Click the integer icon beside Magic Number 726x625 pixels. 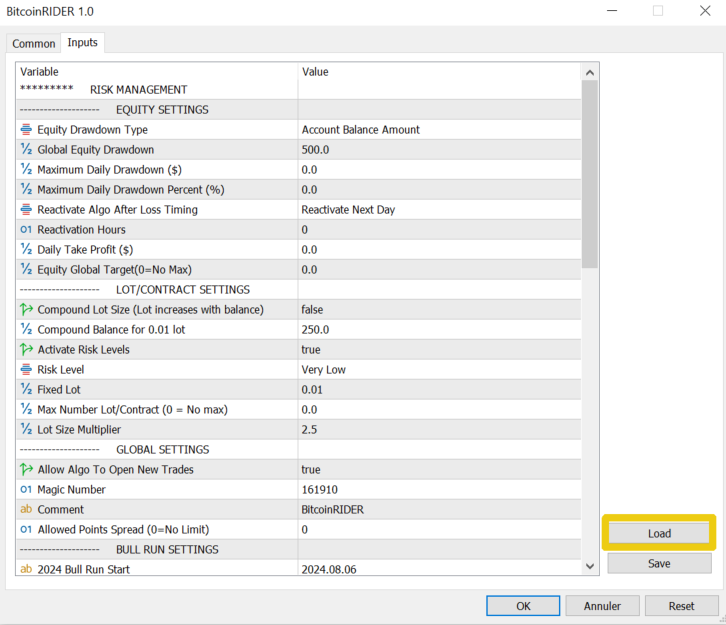[x=26, y=489]
